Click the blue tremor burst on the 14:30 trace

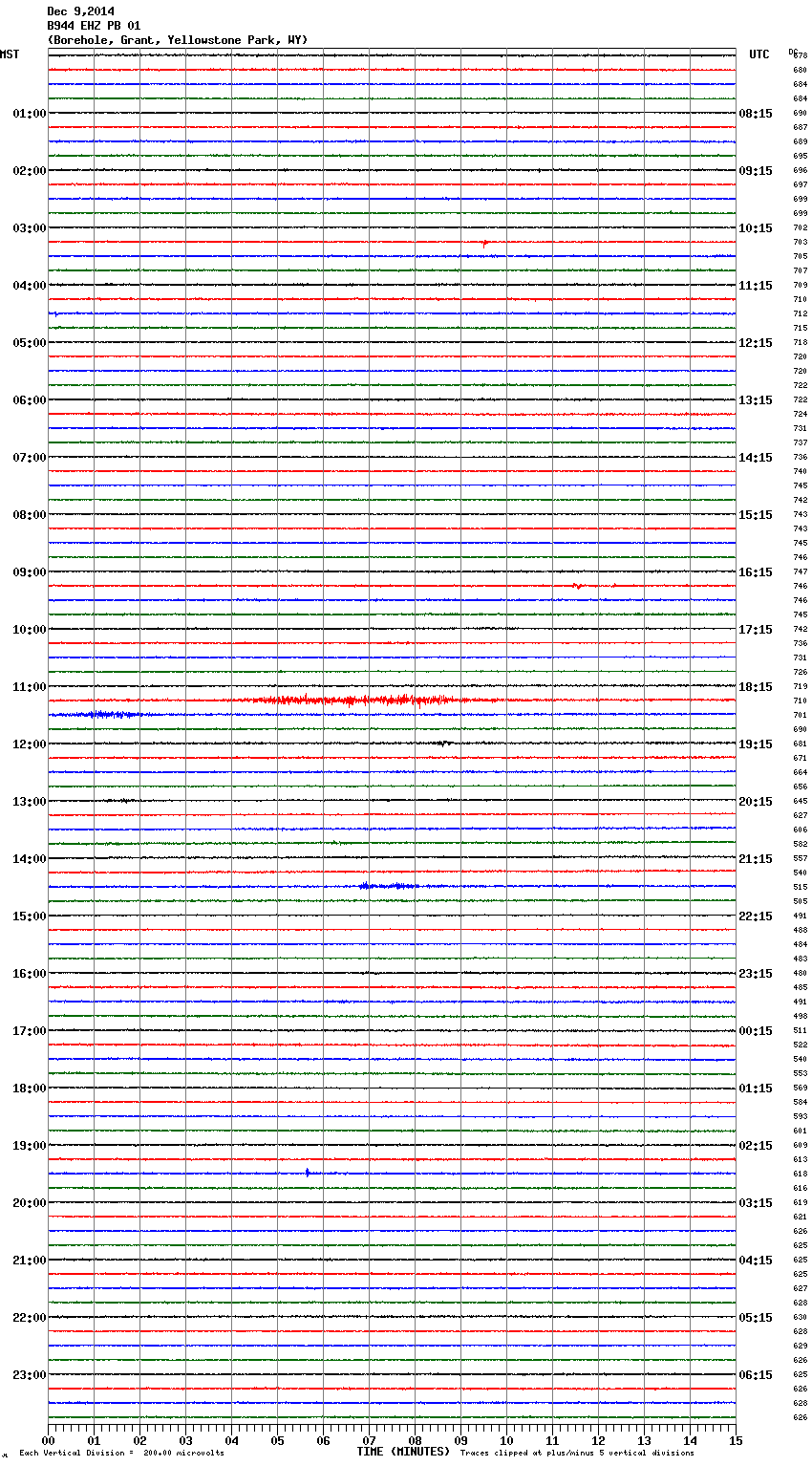click(x=389, y=886)
